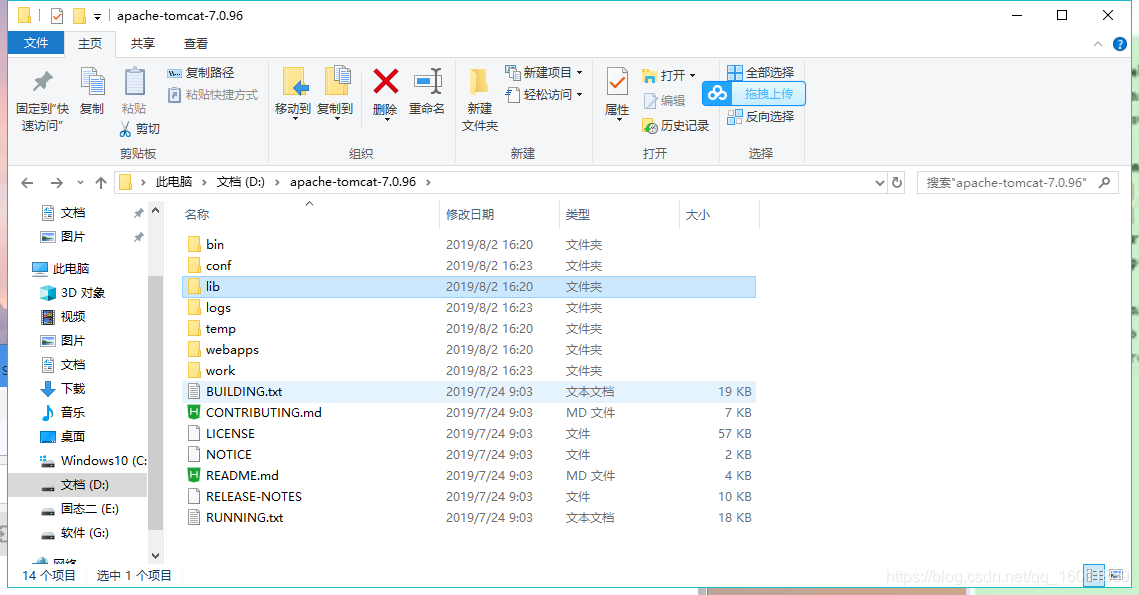
Task: Create a New folder (新建文件夹)
Action: [x=479, y=100]
